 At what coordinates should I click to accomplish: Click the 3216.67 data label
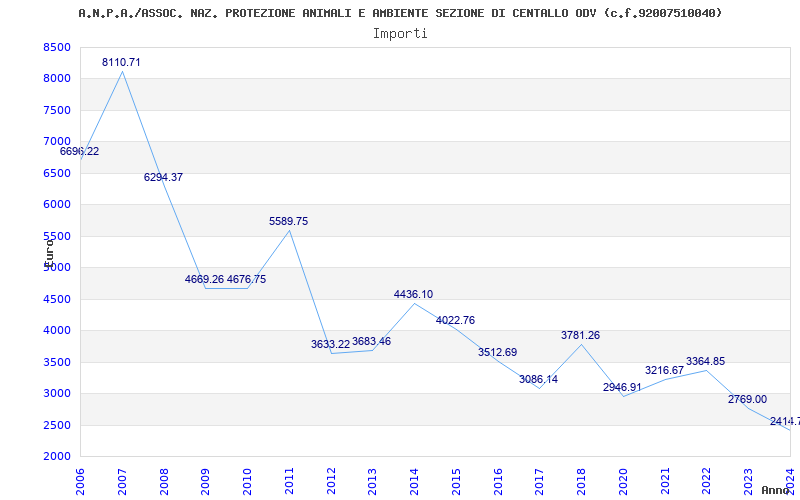[x=664, y=370]
